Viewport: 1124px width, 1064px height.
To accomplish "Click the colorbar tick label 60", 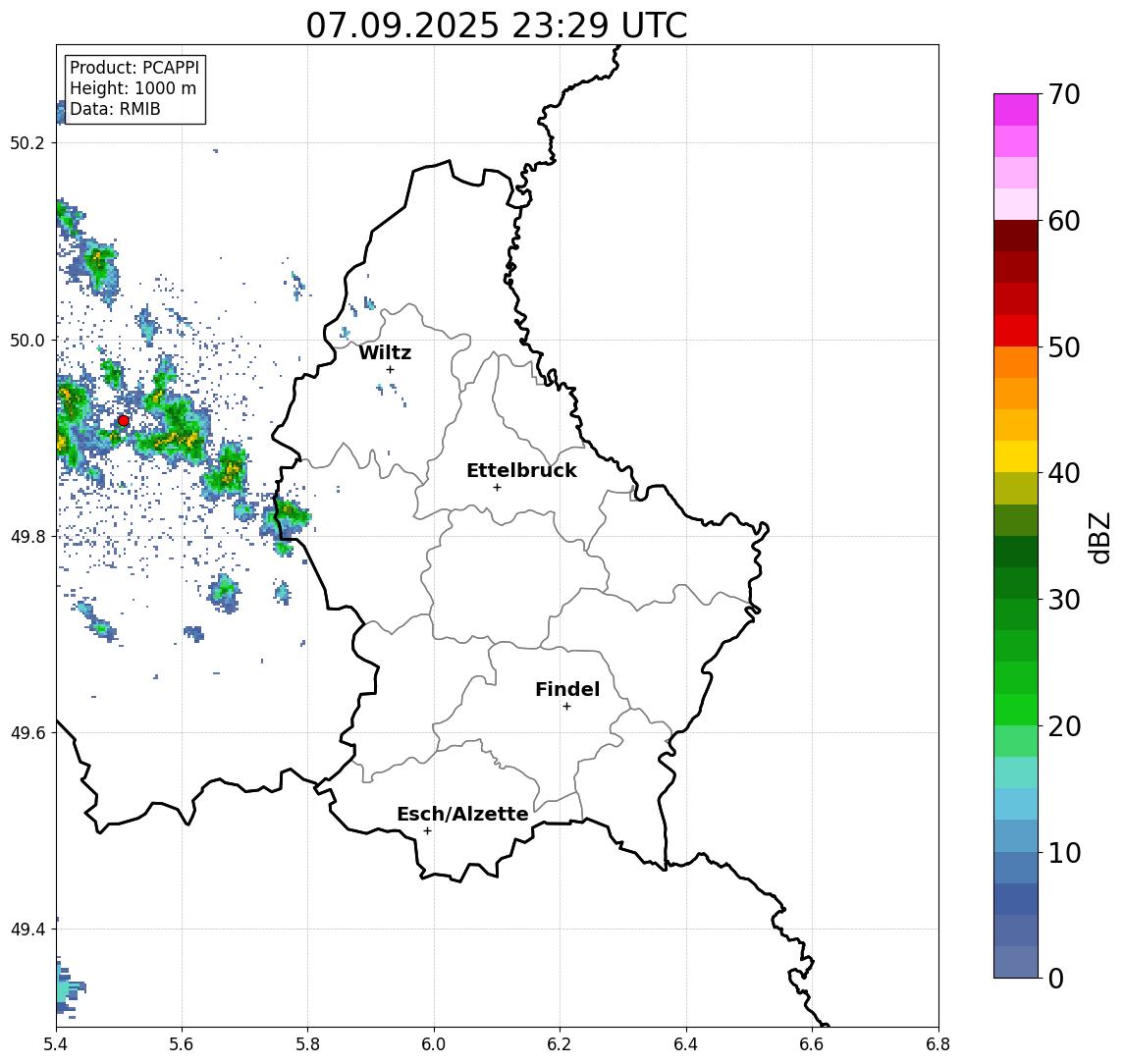I will 1064,221.
